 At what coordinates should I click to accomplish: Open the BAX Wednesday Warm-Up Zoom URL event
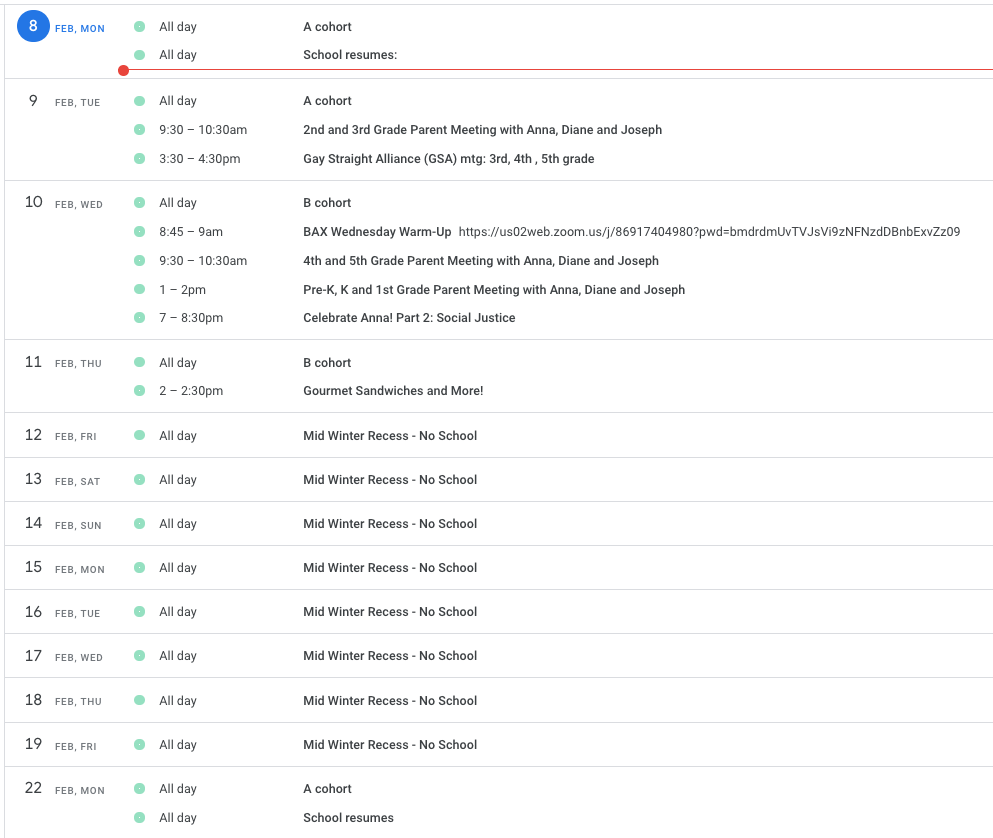[631, 232]
